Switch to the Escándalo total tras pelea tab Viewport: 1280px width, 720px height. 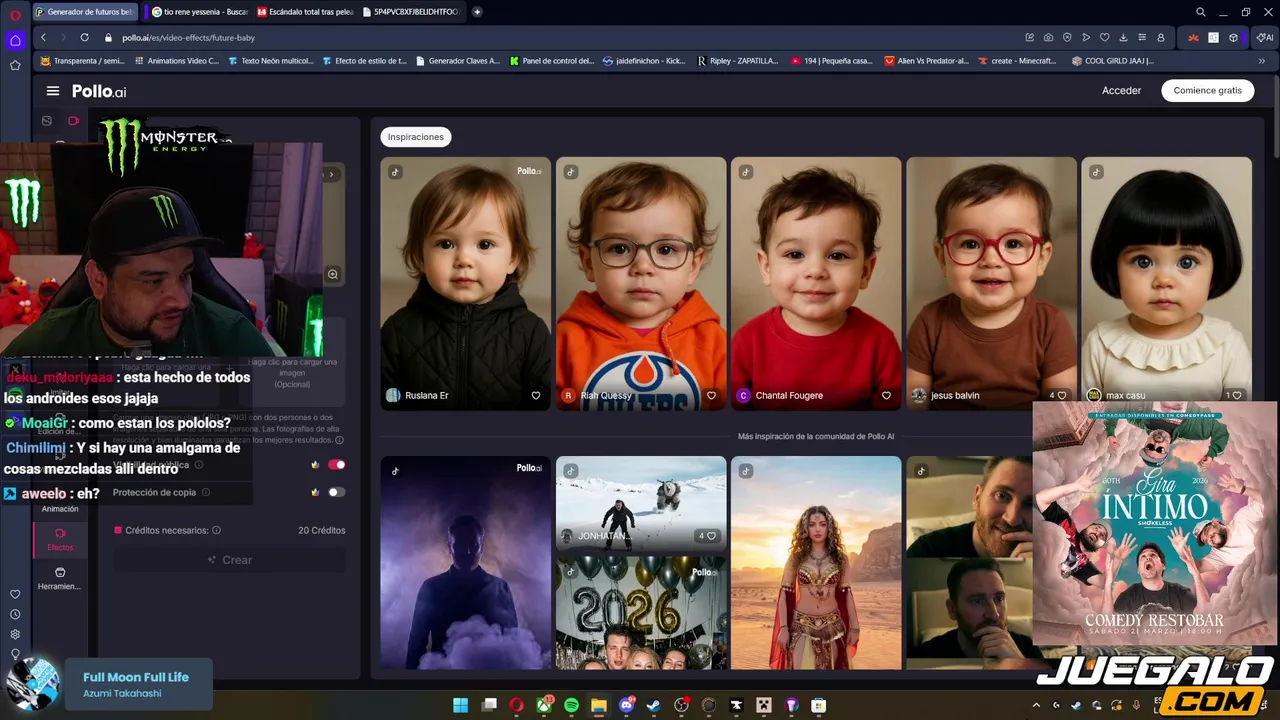[304, 12]
